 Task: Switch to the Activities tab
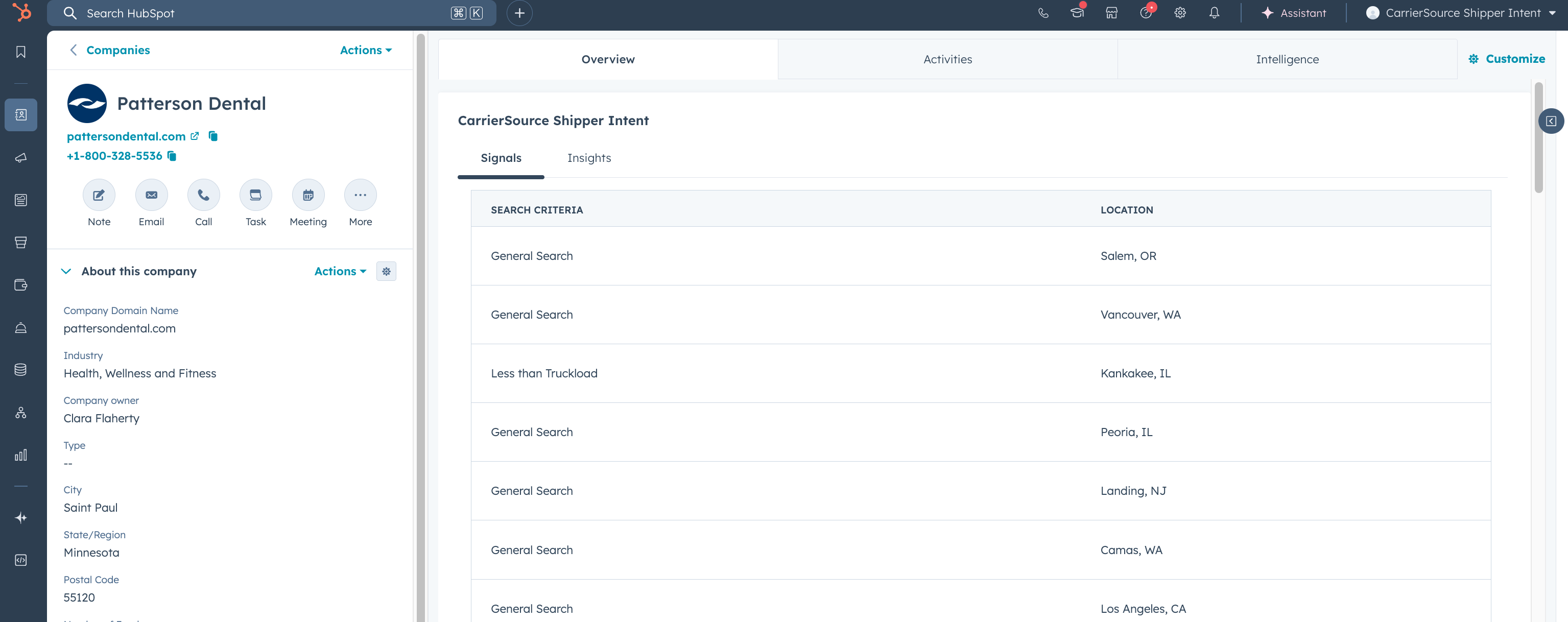(x=947, y=59)
